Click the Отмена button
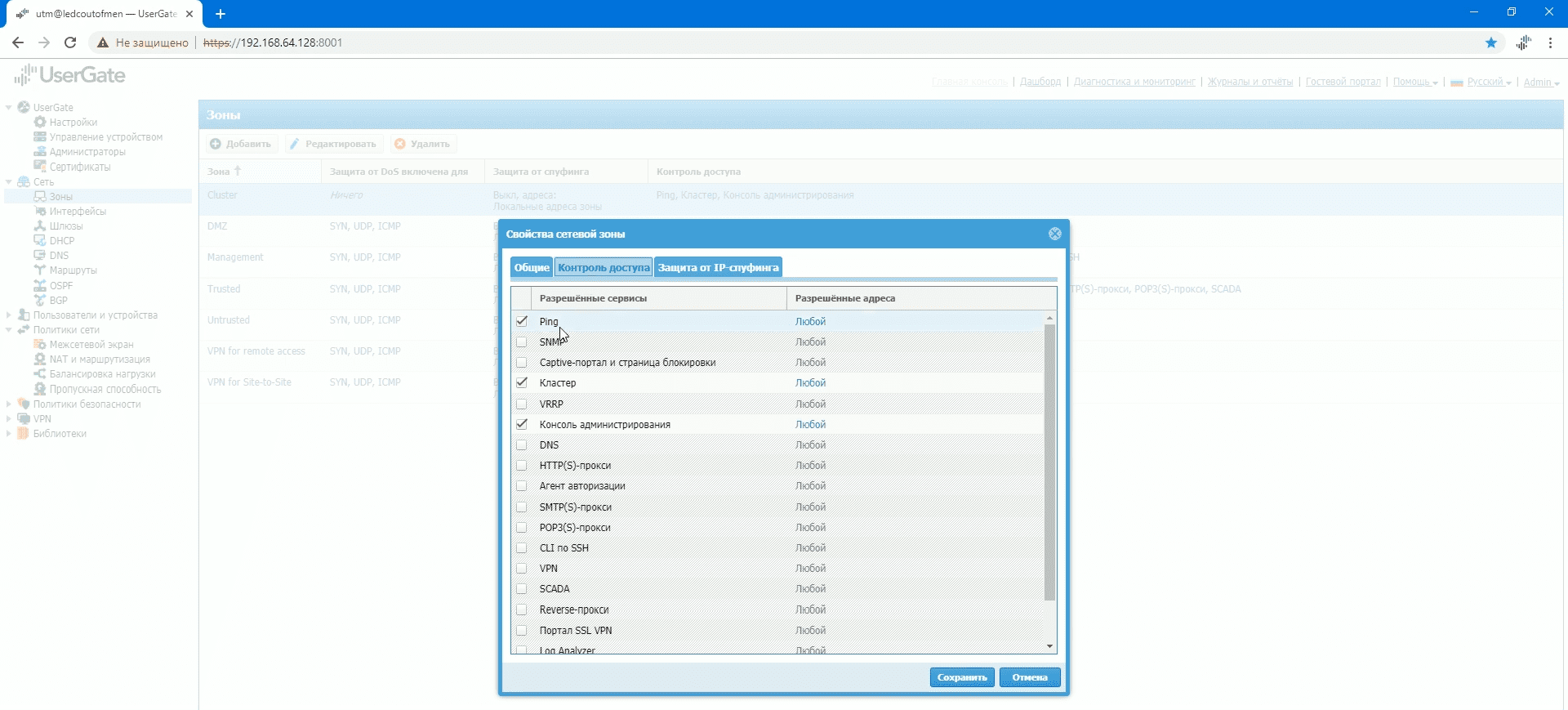Image resolution: width=1568 pixels, height=710 pixels. (x=1030, y=677)
